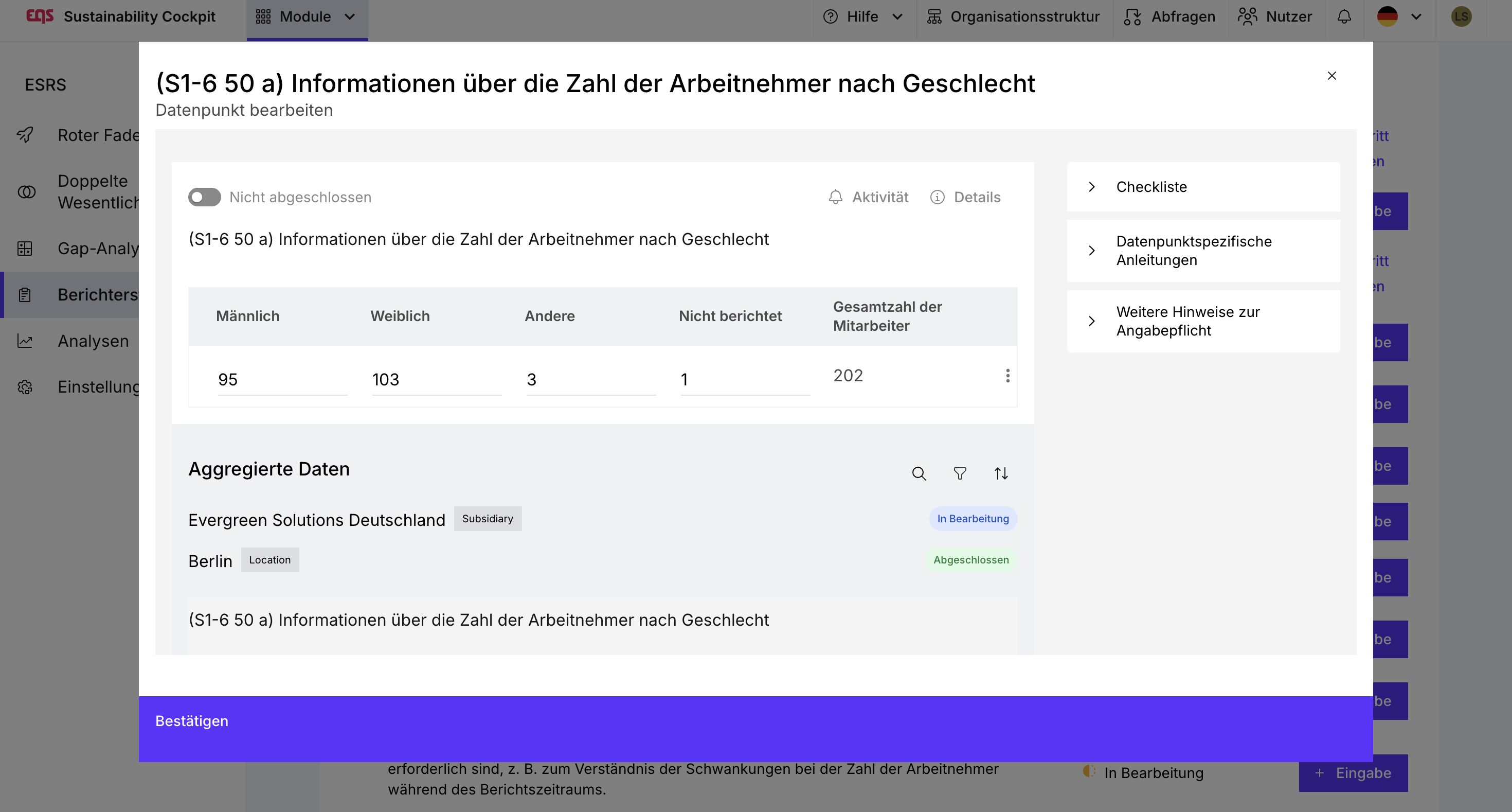Go to Abfragen in top navigation

point(1170,16)
